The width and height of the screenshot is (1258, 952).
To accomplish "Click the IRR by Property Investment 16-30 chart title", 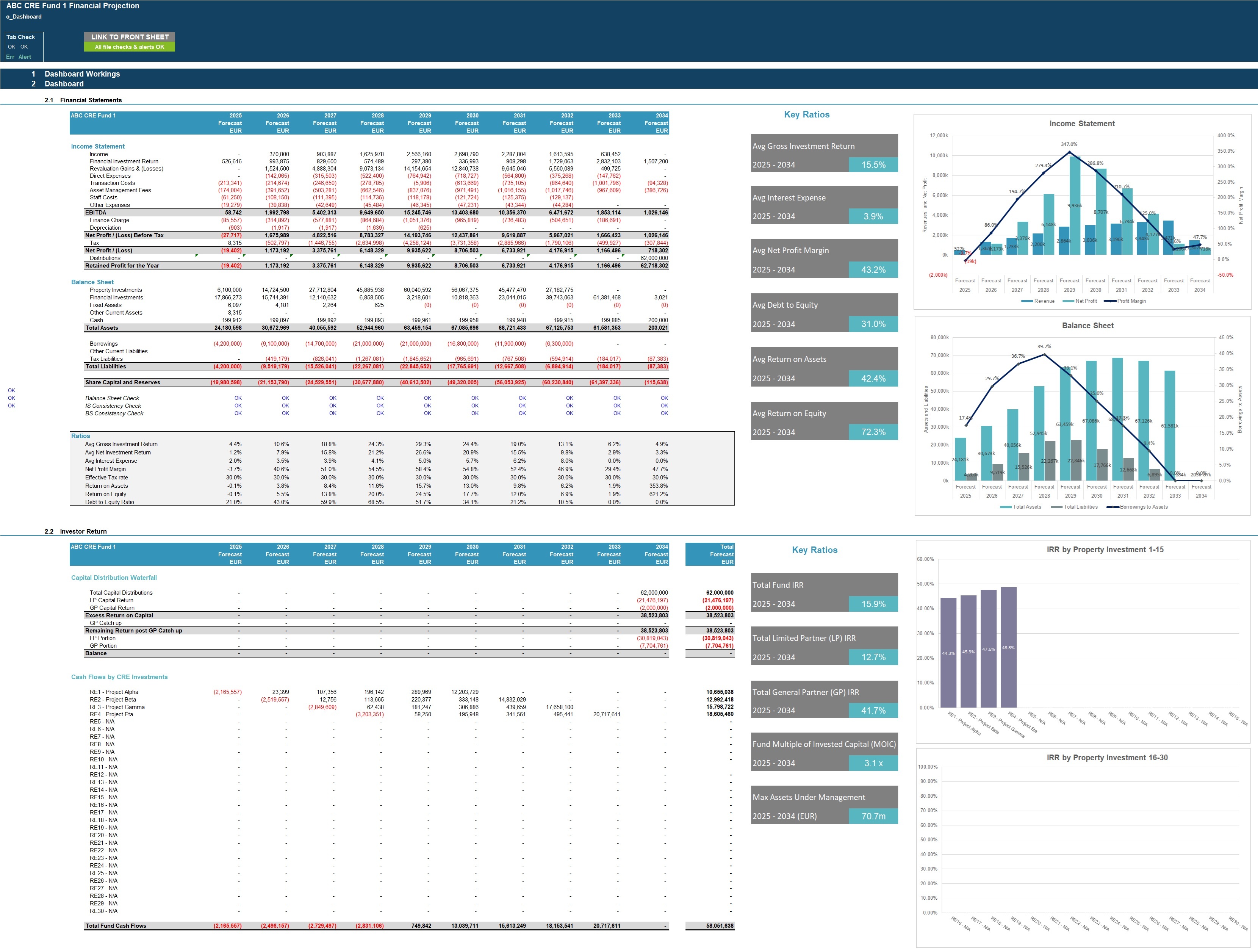I will click(1107, 758).
